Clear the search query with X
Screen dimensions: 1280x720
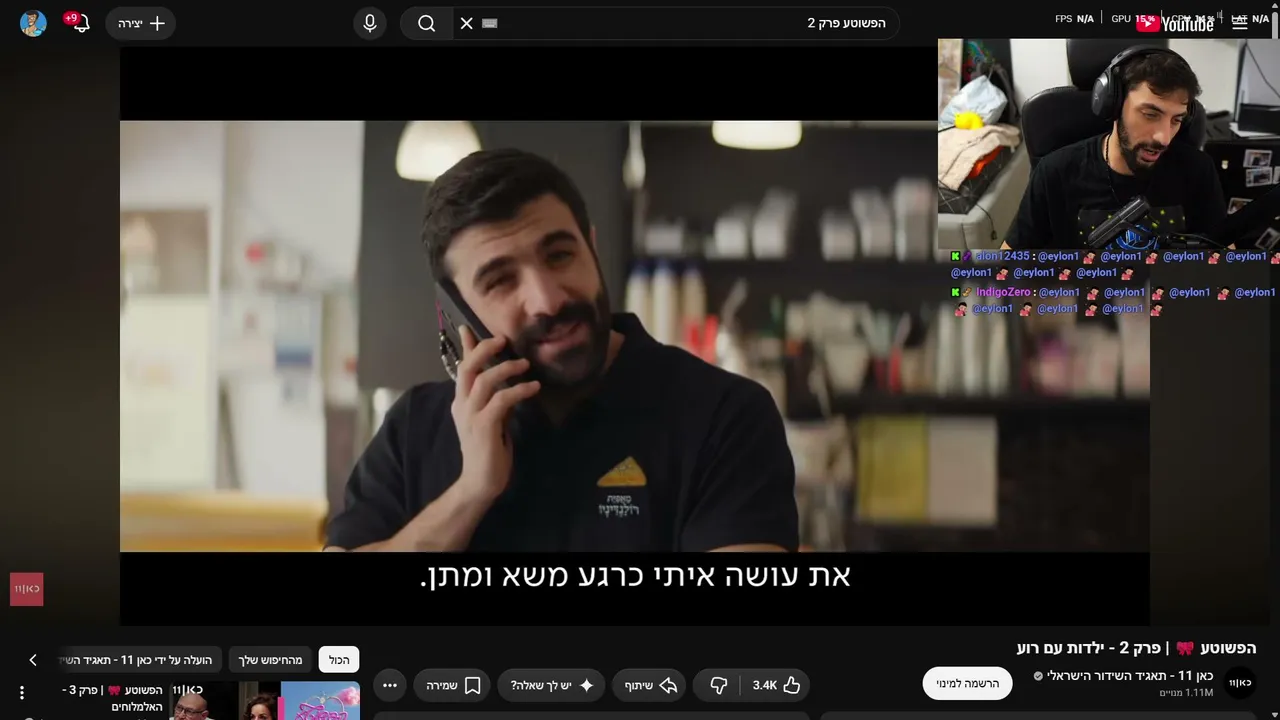coord(466,23)
